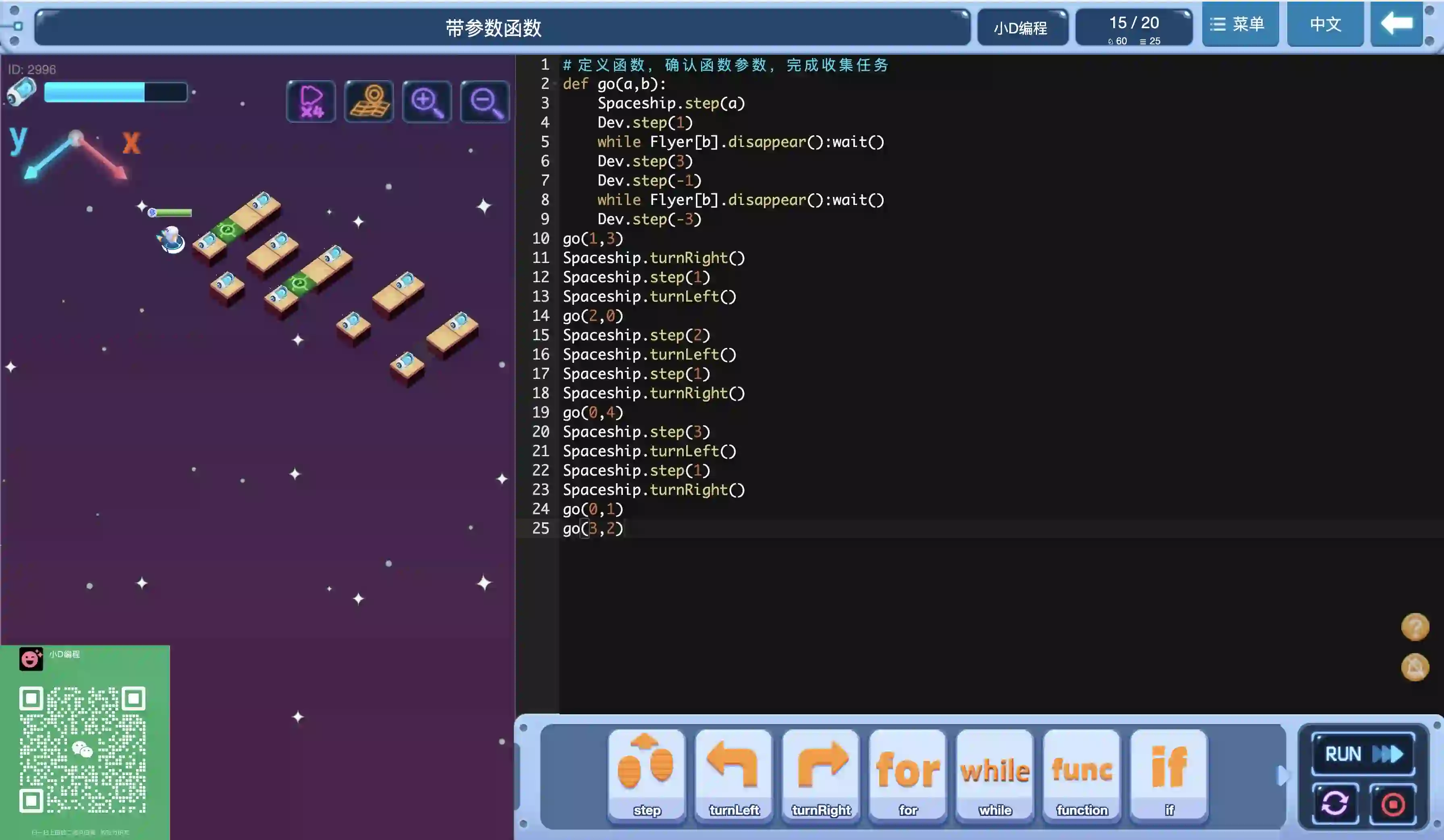Click the zoom out magnifier icon
The width and height of the screenshot is (1444, 840).
[485, 102]
